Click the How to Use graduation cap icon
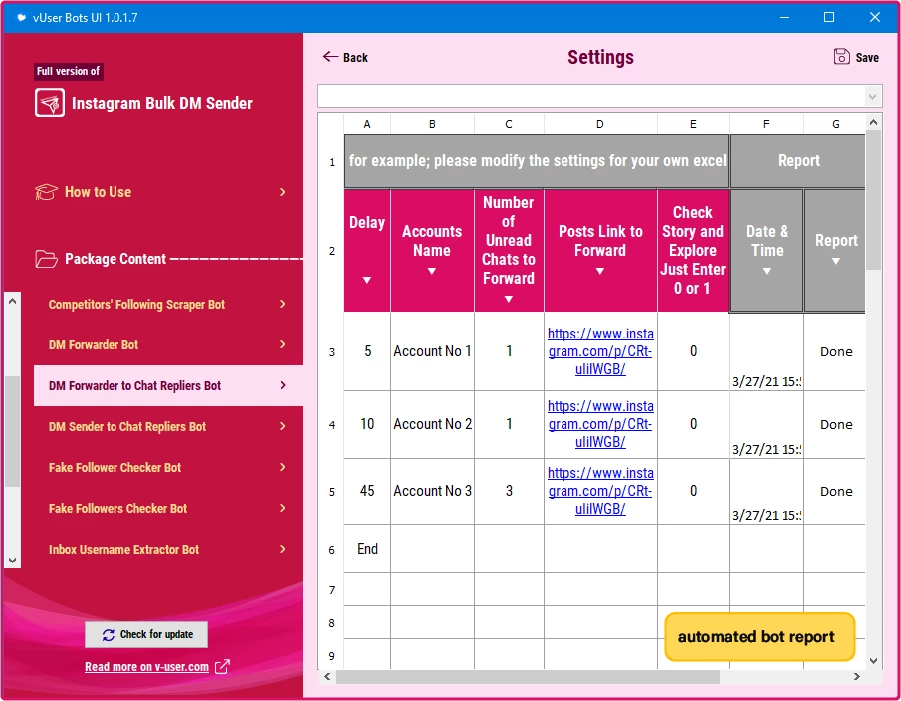 46,192
